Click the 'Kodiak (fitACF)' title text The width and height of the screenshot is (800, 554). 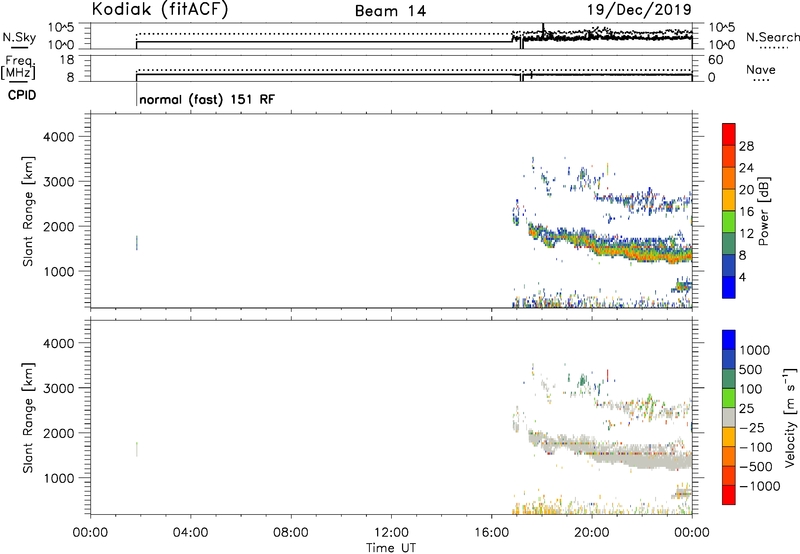coord(160,10)
